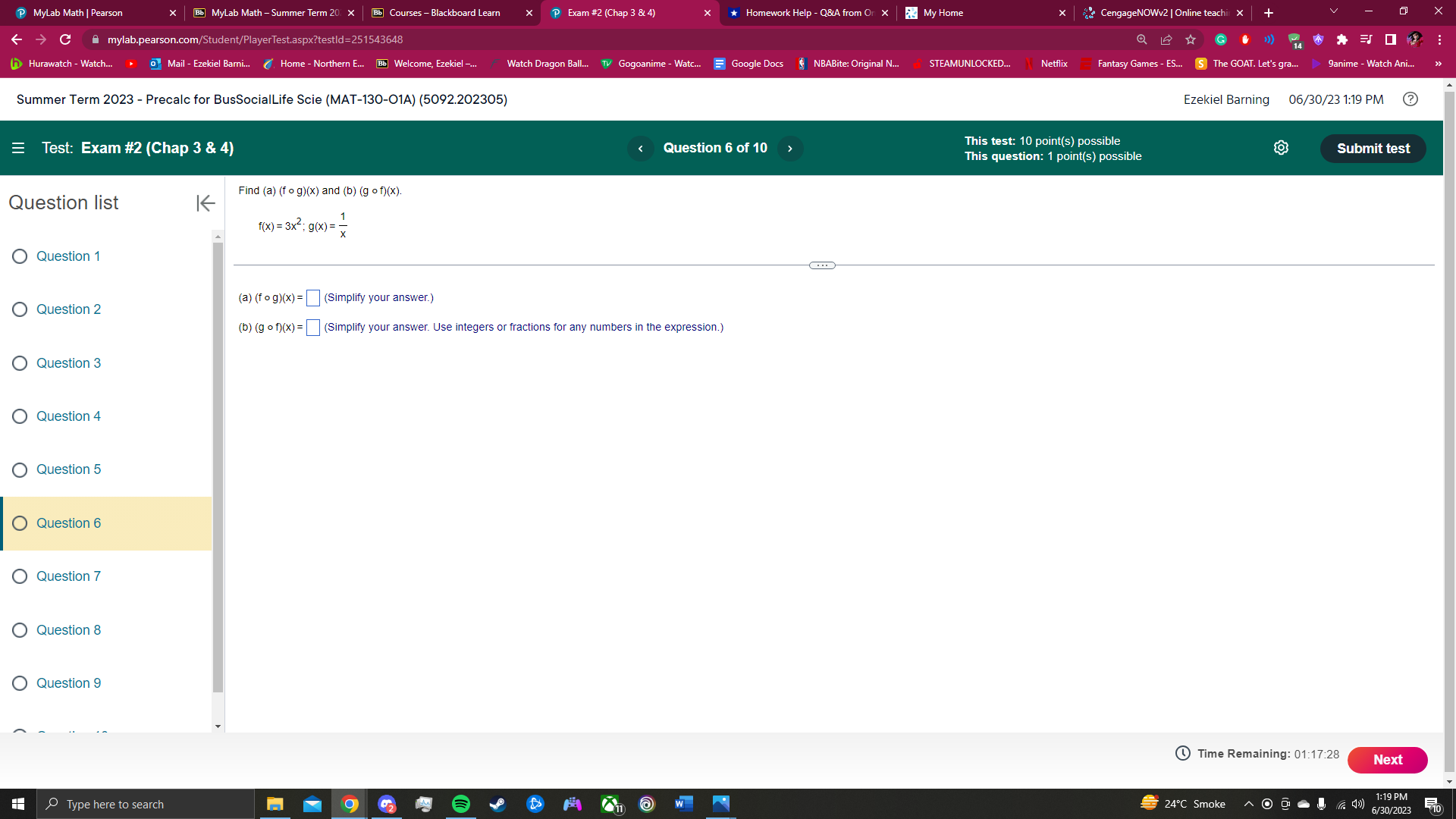Open the test settings gear icon

(1281, 148)
